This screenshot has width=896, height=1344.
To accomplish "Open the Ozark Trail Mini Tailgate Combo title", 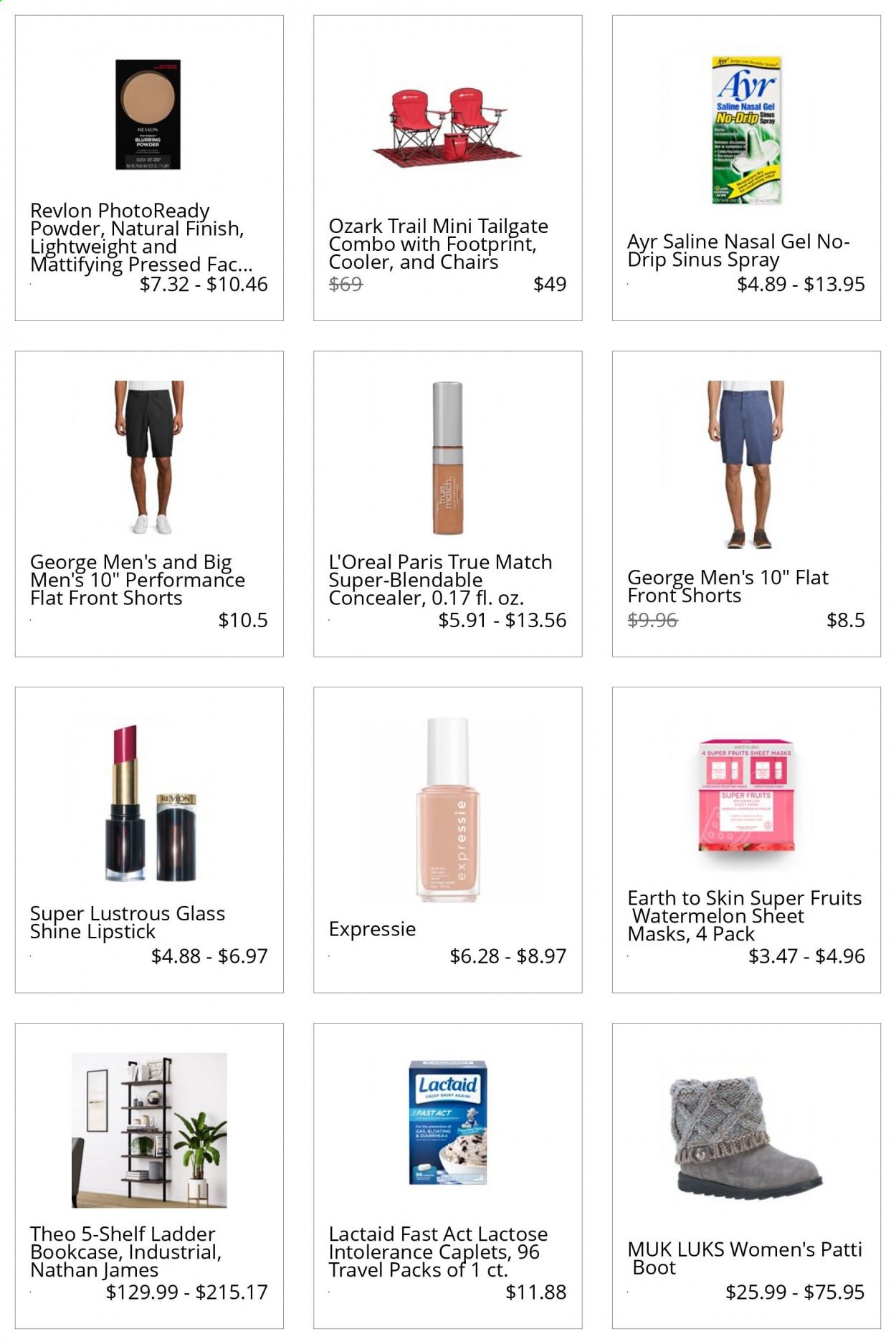I will 438,244.
